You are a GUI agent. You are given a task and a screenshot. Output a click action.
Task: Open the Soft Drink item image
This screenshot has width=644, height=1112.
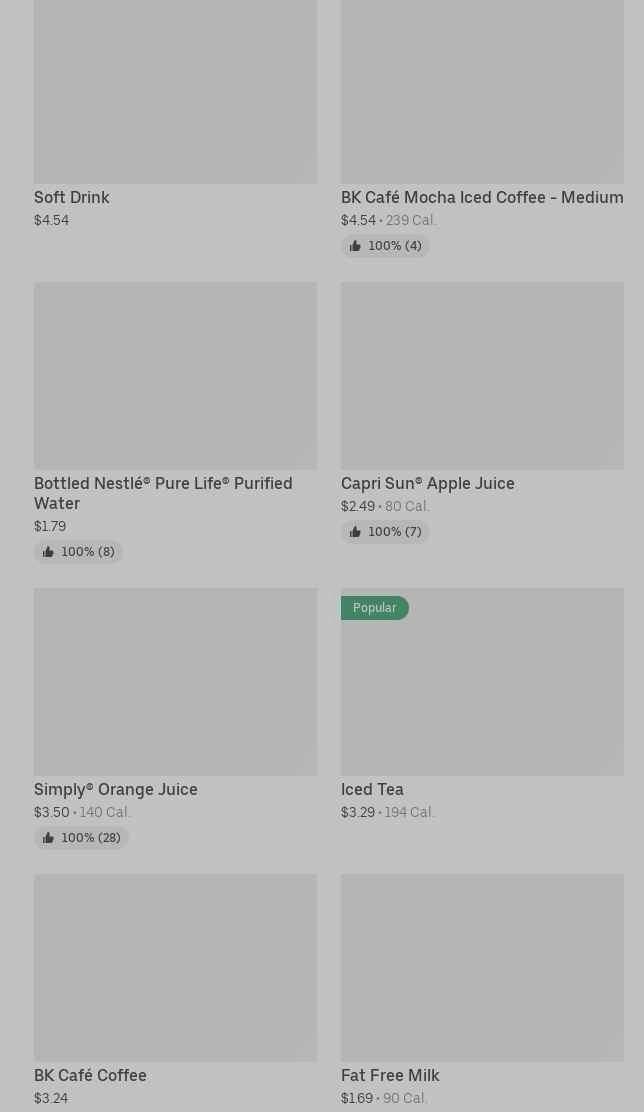(x=175, y=90)
